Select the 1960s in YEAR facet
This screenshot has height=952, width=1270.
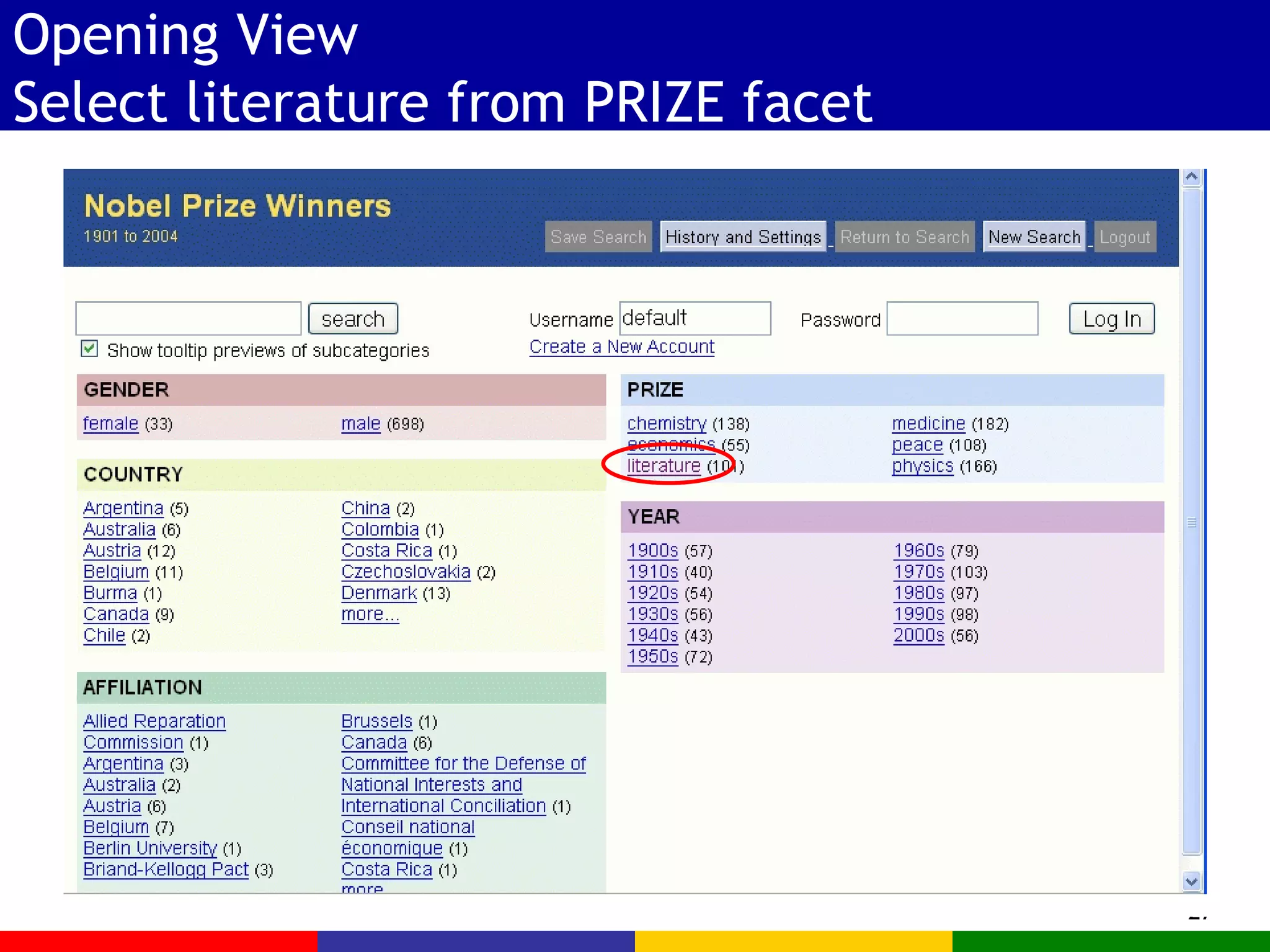[x=919, y=550]
